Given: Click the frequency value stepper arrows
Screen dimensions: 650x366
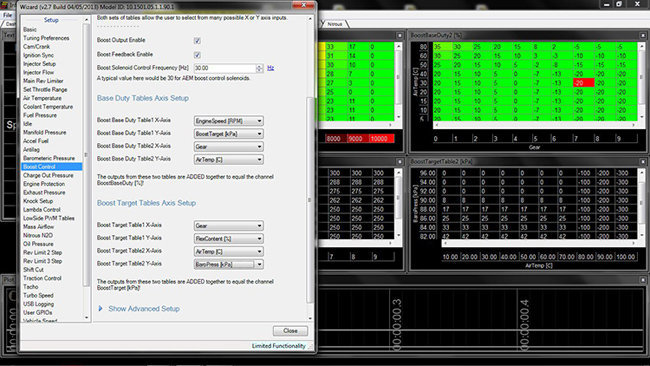Looking at the screenshot, I should [260, 68].
